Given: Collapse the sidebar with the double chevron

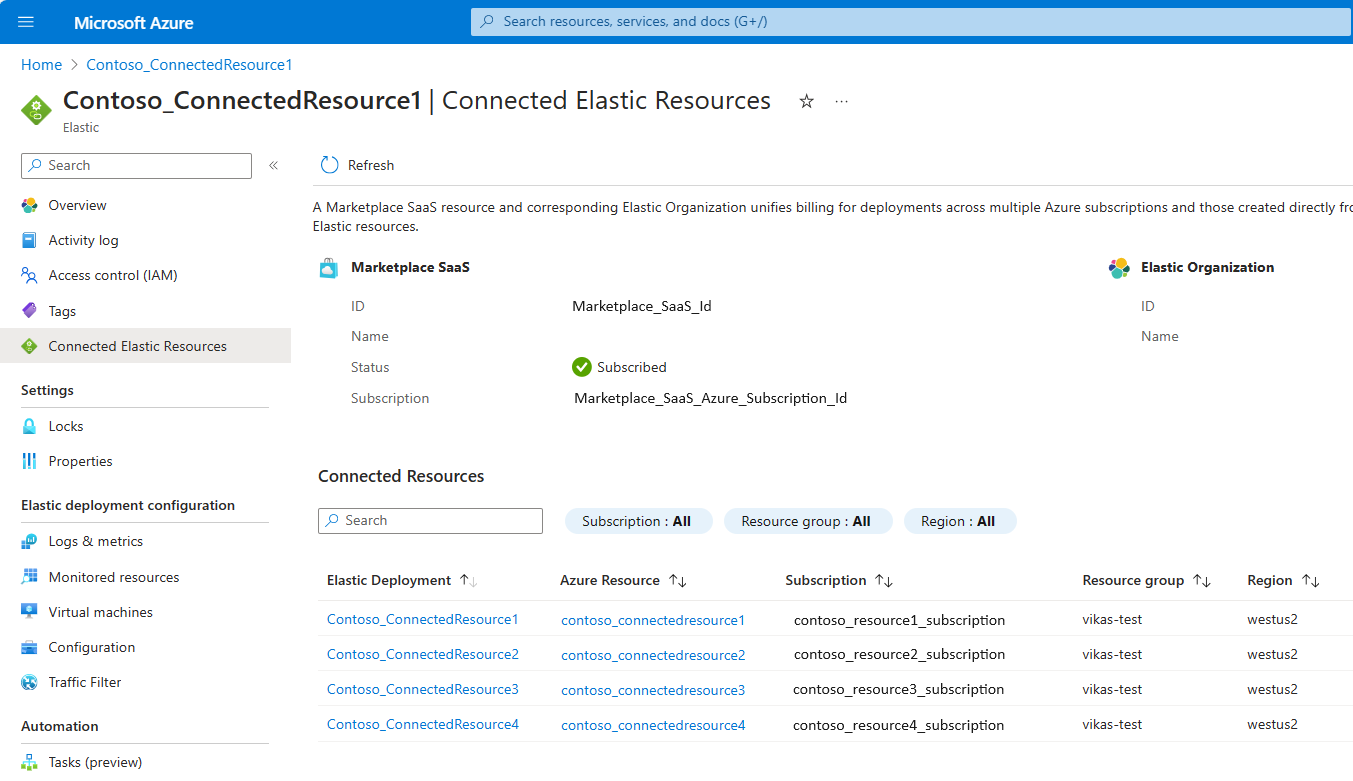Looking at the screenshot, I should pos(273,166).
